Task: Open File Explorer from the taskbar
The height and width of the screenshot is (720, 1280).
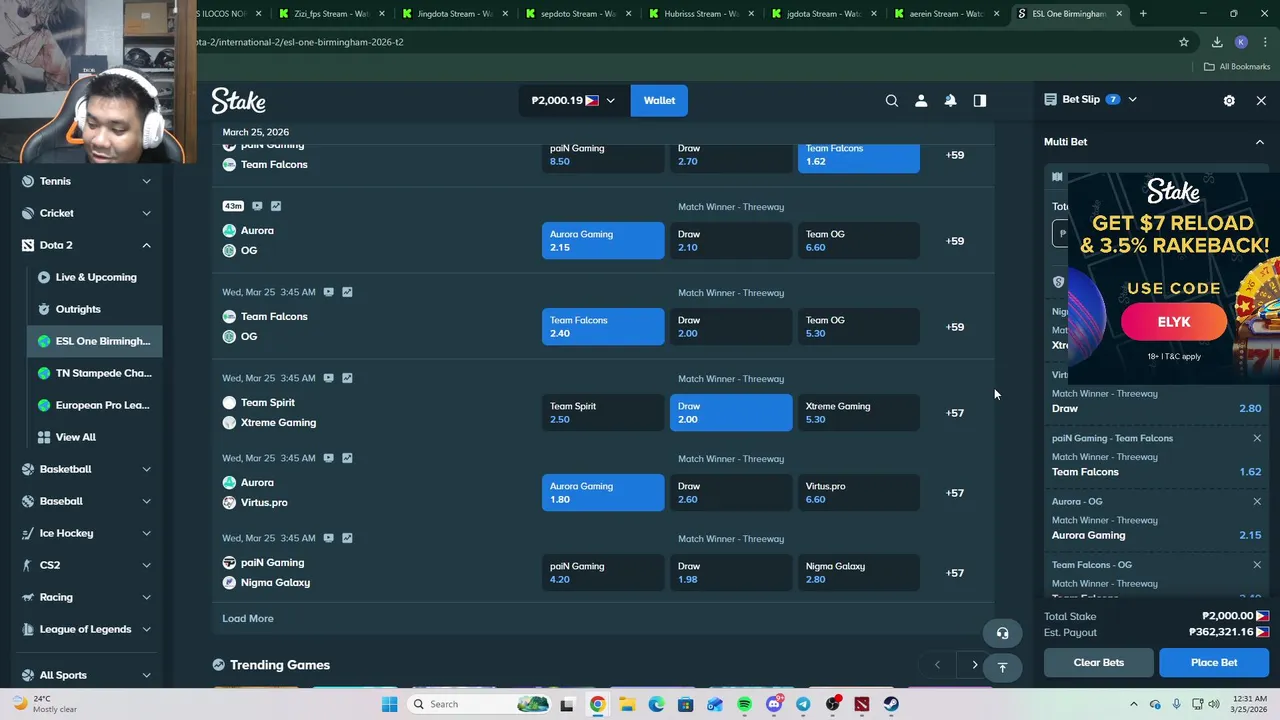Action: coord(627,704)
